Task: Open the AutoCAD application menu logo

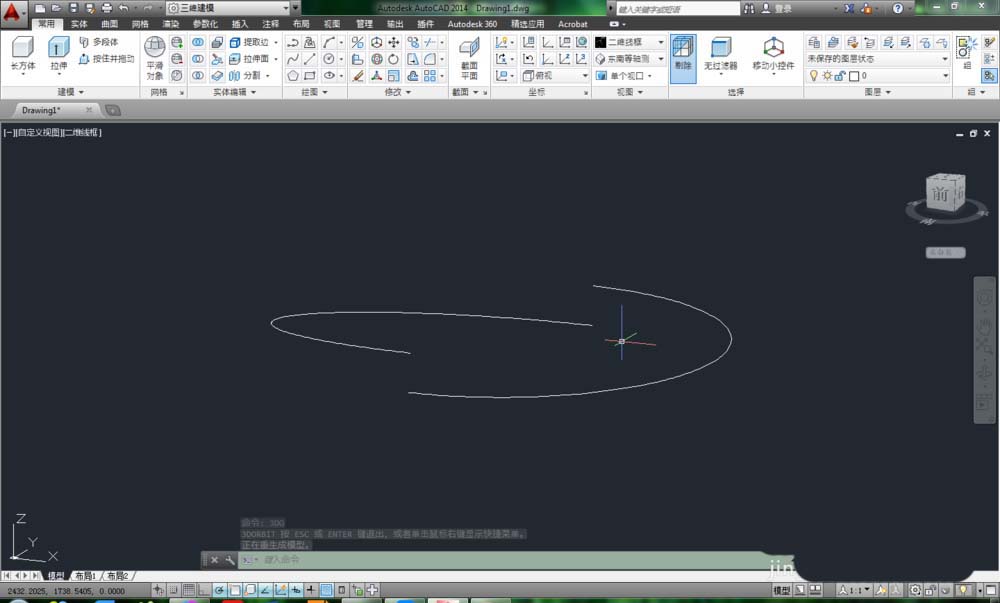Action: (x=13, y=14)
